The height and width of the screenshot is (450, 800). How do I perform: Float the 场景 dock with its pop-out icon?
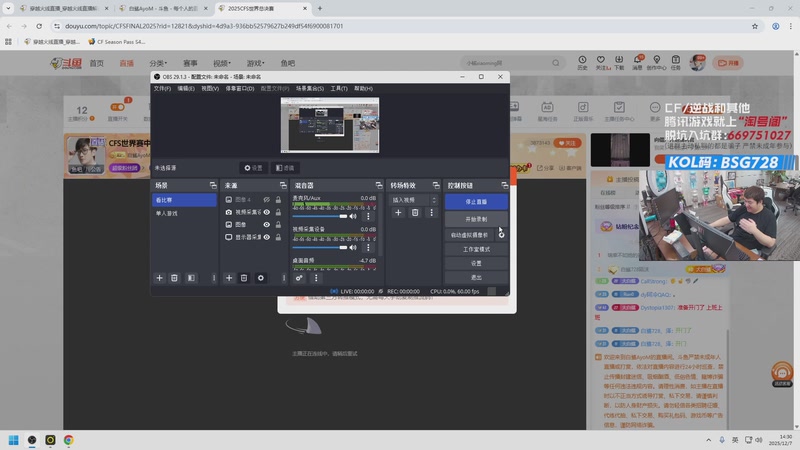coord(213,185)
